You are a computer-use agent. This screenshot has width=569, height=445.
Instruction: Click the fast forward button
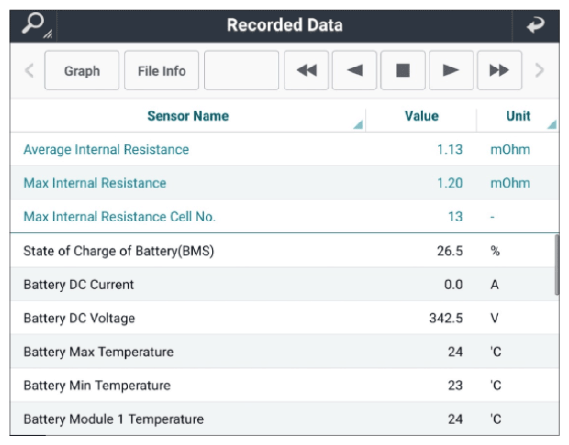(x=499, y=70)
